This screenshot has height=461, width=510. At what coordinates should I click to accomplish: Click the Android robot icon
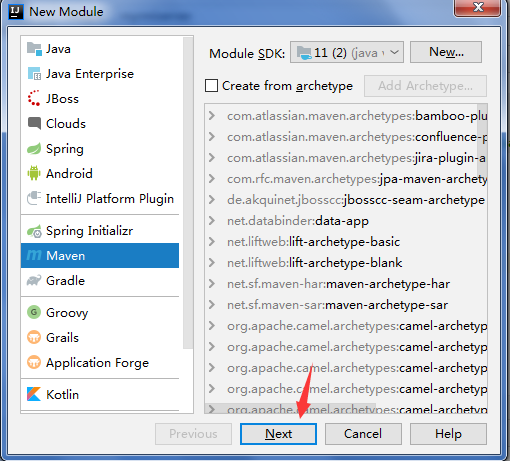(34, 173)
